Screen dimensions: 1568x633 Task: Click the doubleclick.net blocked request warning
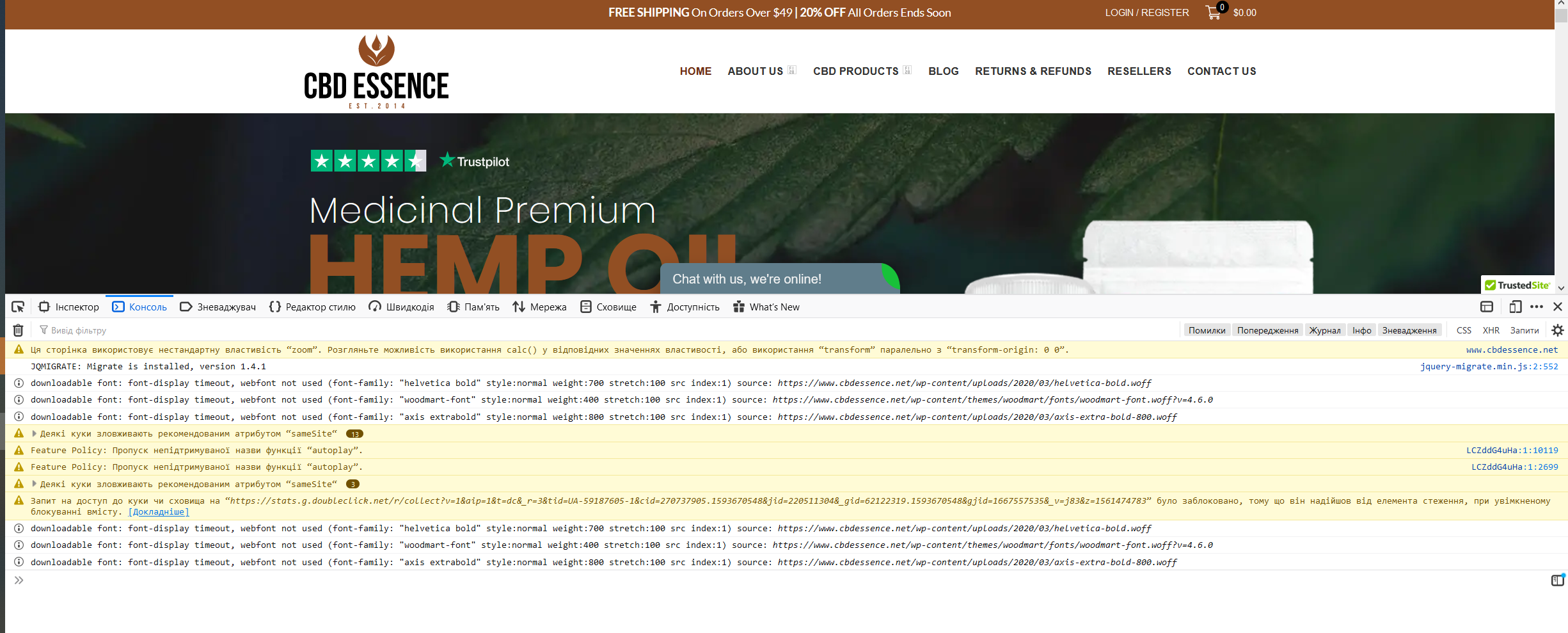tap(786, 506)
